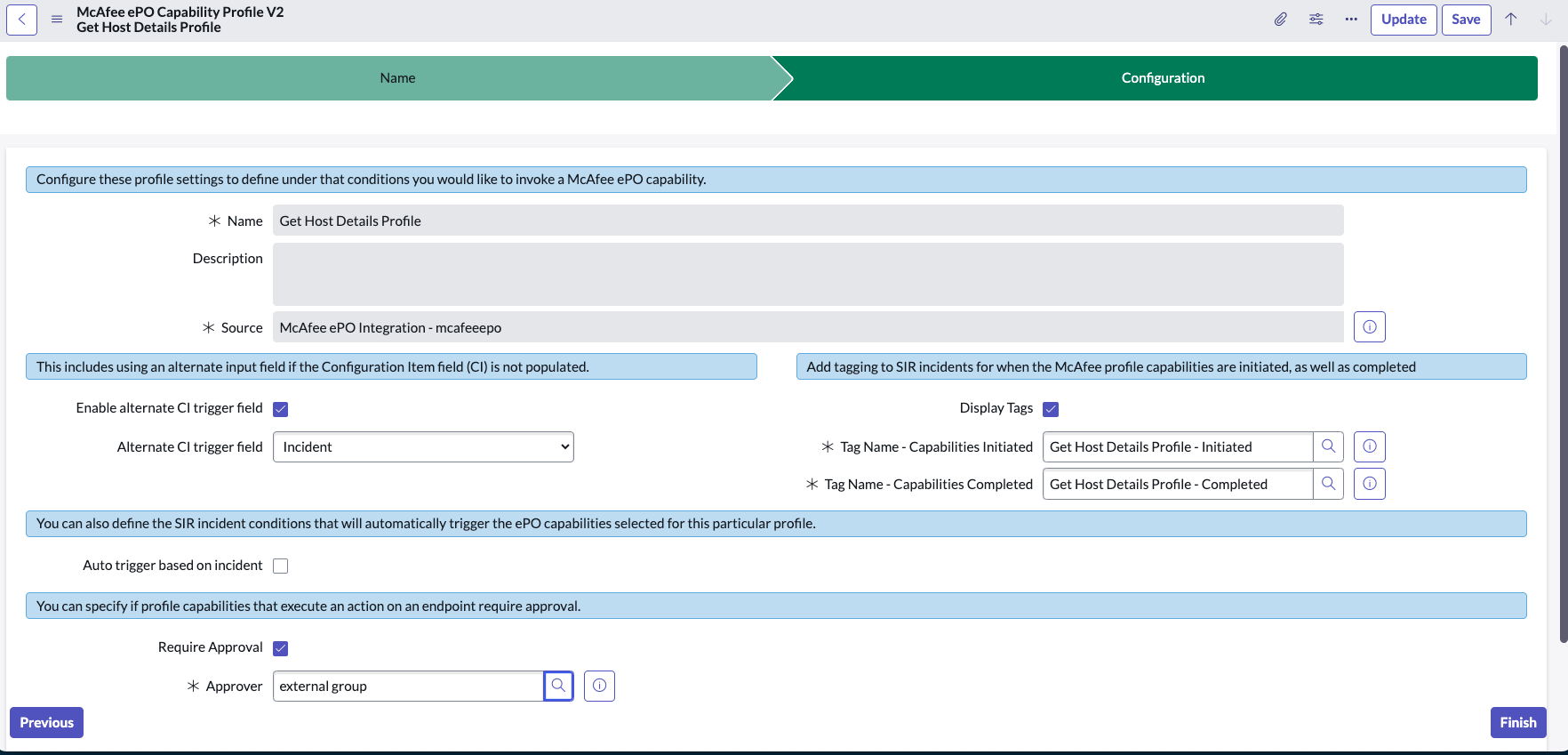The image size is (1568, 755).
Task: Enable Auto trigger based on incident
Action: click(x=281, y=566)
